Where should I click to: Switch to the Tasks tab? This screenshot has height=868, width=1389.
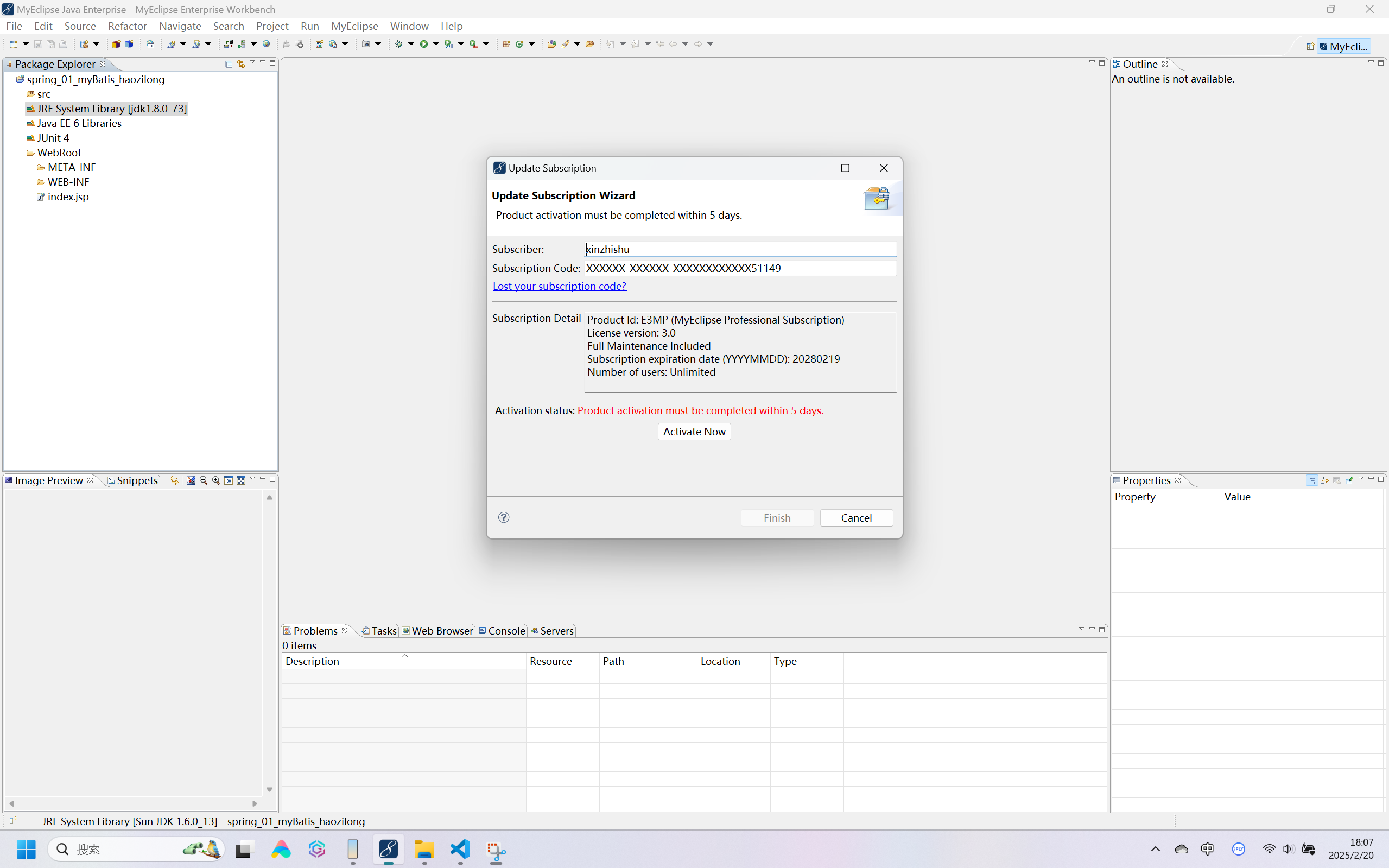(x=379, y=631)
